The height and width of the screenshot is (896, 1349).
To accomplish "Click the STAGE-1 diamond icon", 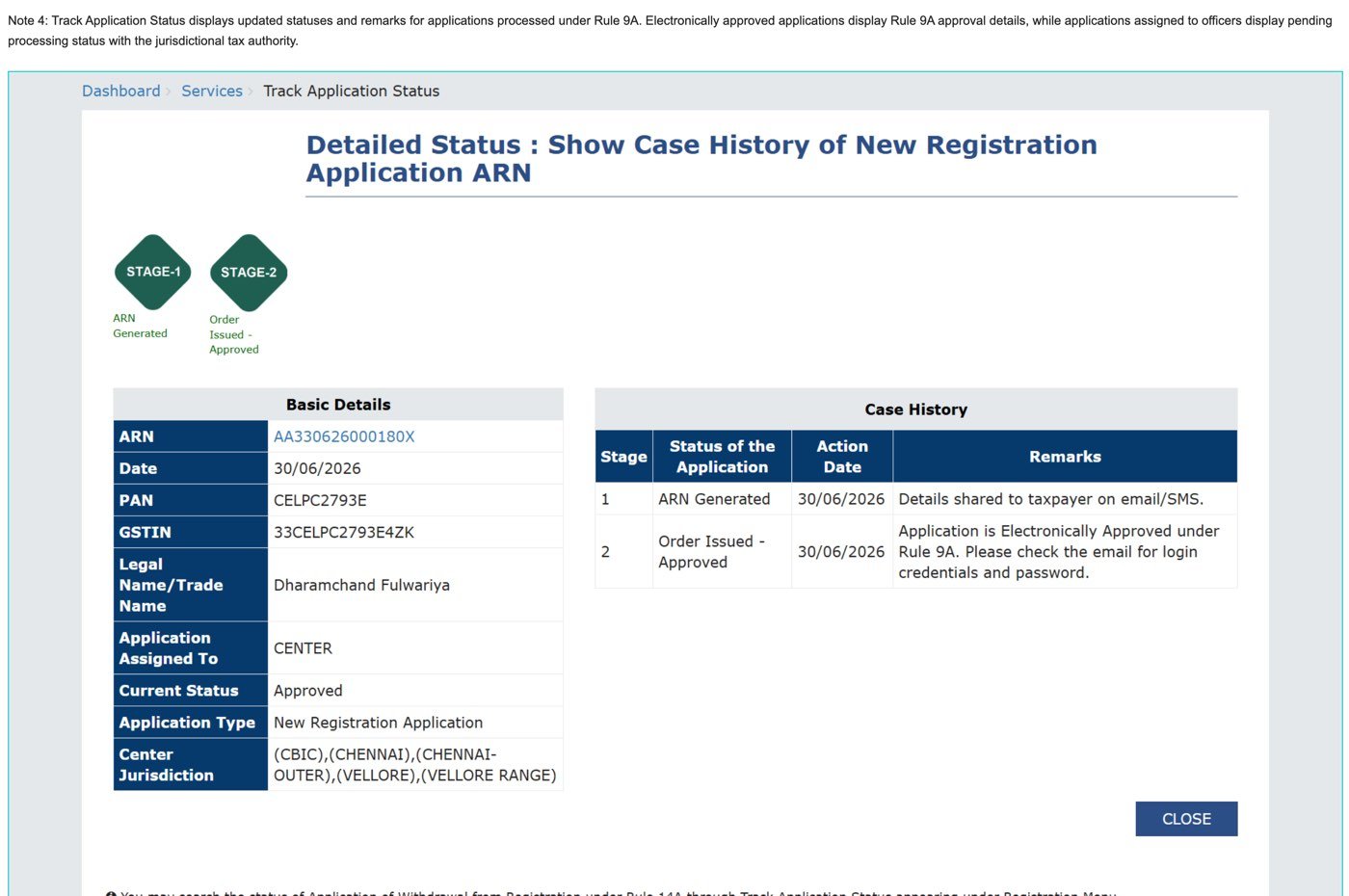I will click(153, 272).
